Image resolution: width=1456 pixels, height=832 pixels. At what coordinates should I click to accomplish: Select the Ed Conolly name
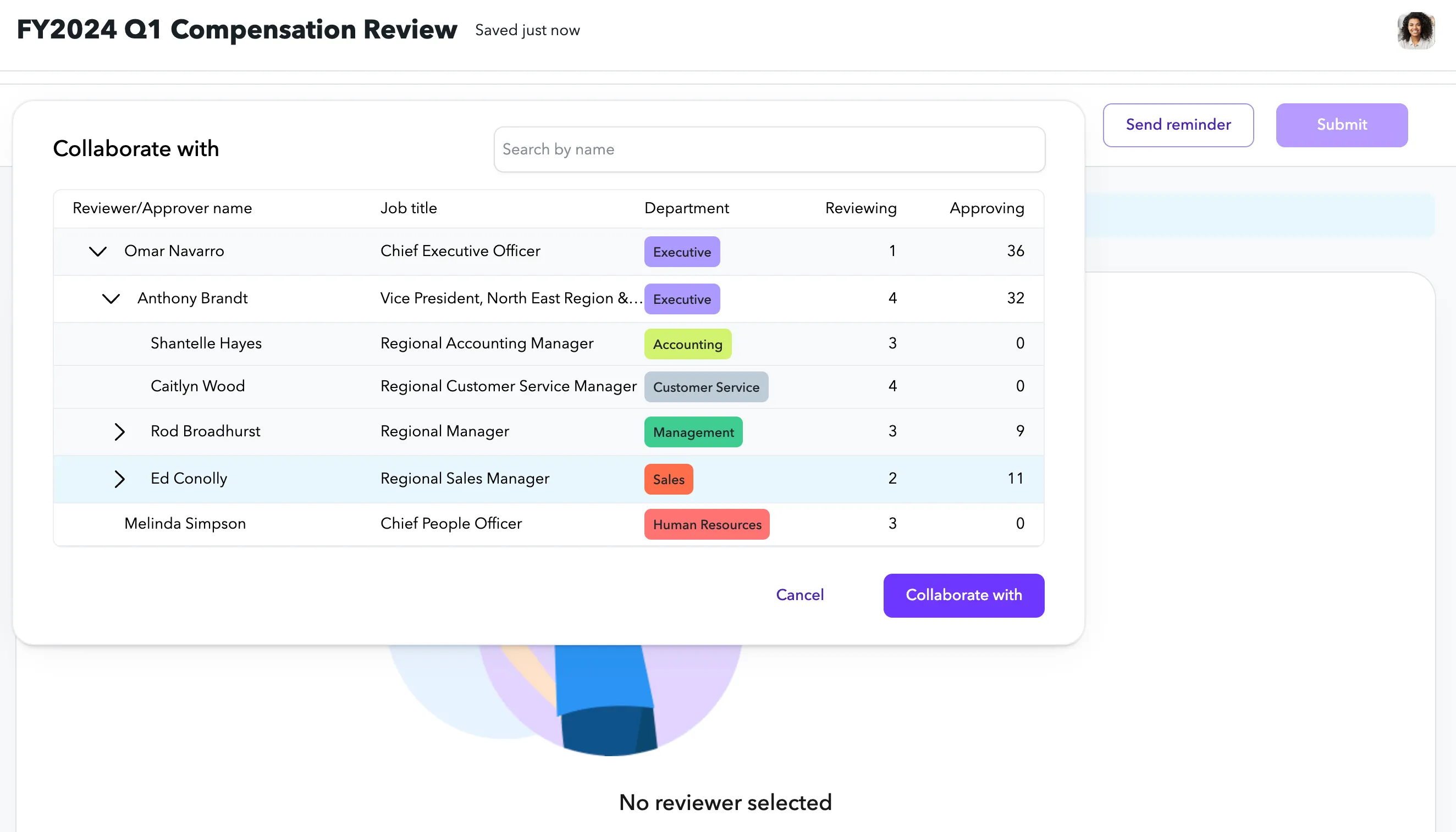coord(189,479)
